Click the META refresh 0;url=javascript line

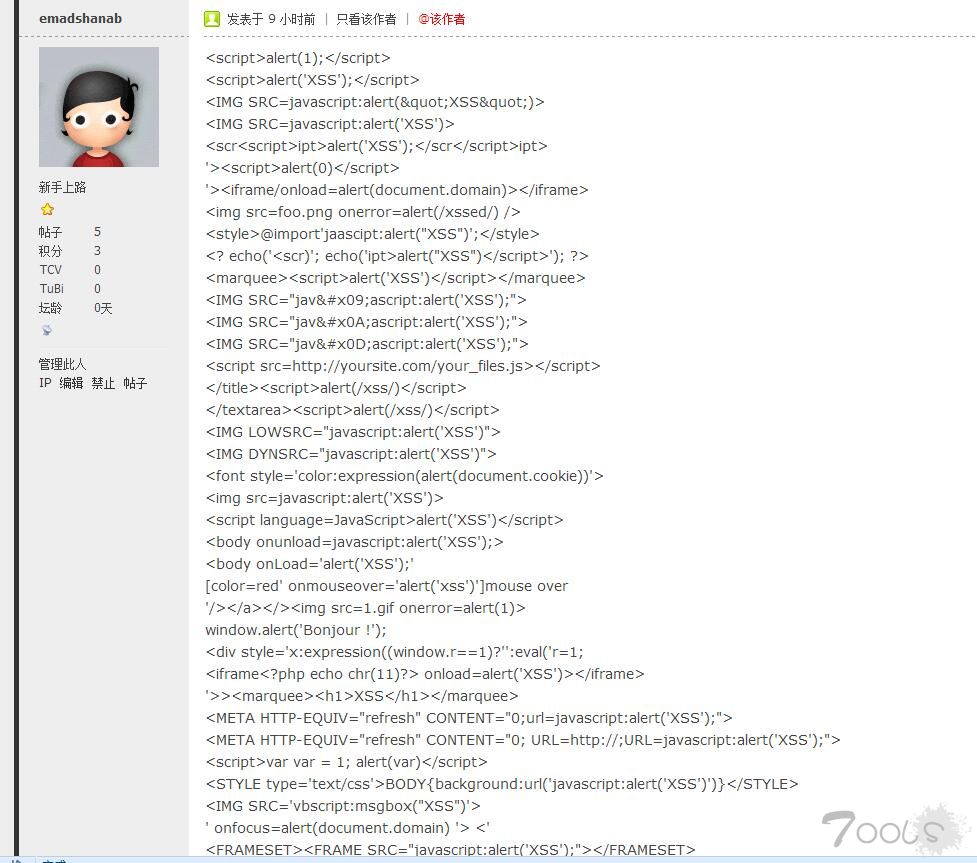coord(469,718)
